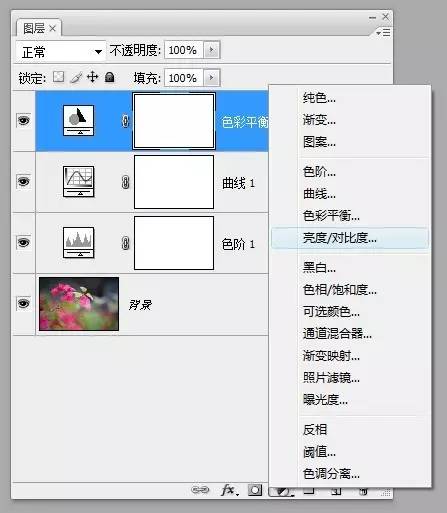Select the layer name 色彩平衡
447x513 pixels.
[245, 122]
